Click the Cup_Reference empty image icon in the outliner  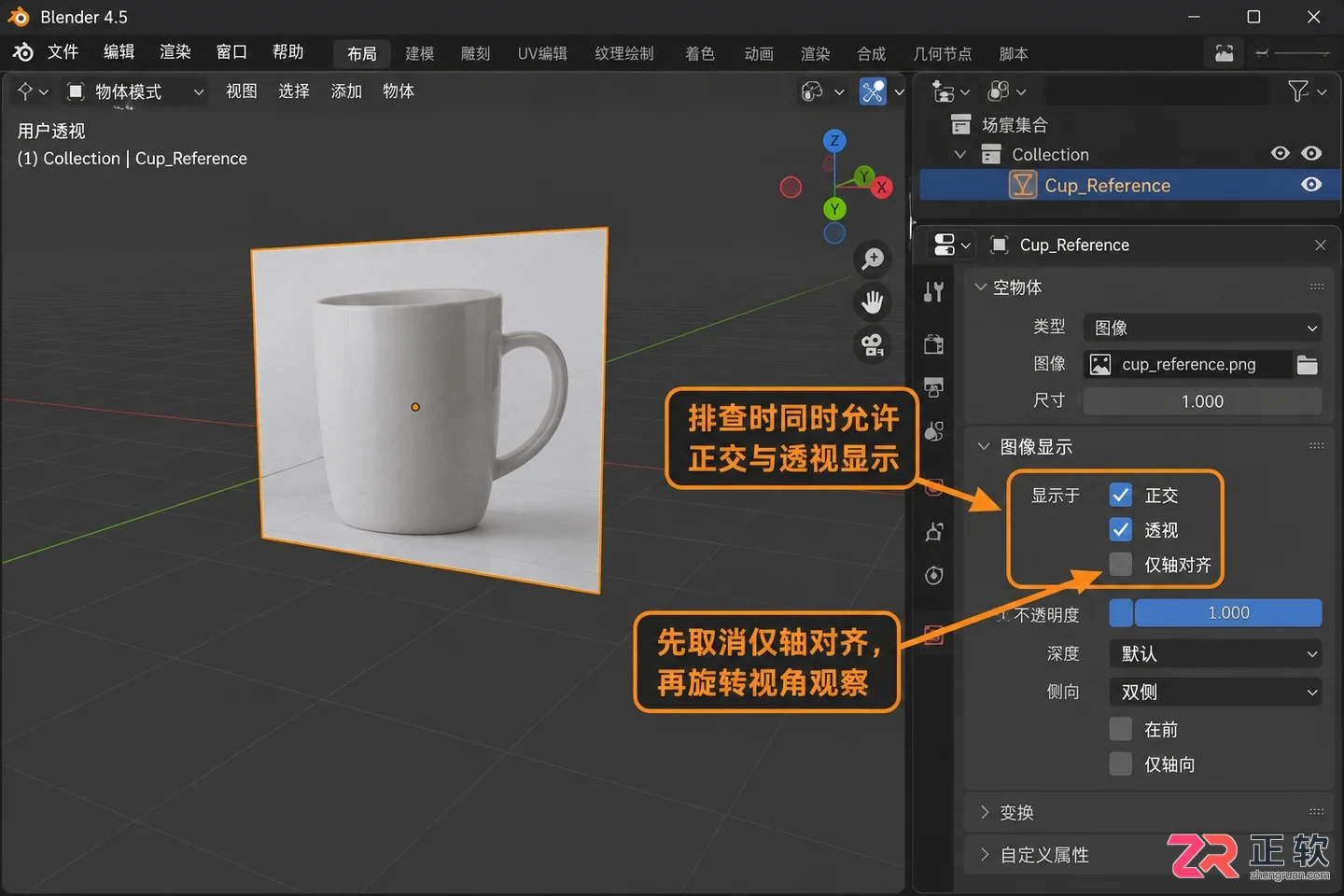pos(1023,185)
